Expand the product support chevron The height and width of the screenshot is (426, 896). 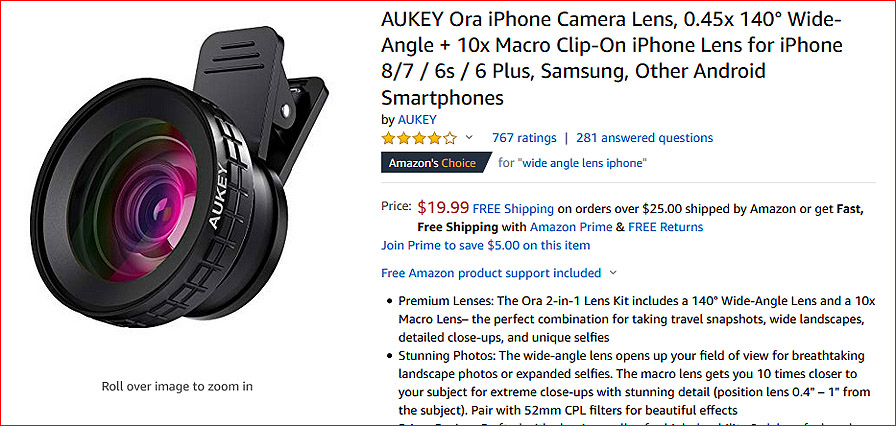point(613,273)
